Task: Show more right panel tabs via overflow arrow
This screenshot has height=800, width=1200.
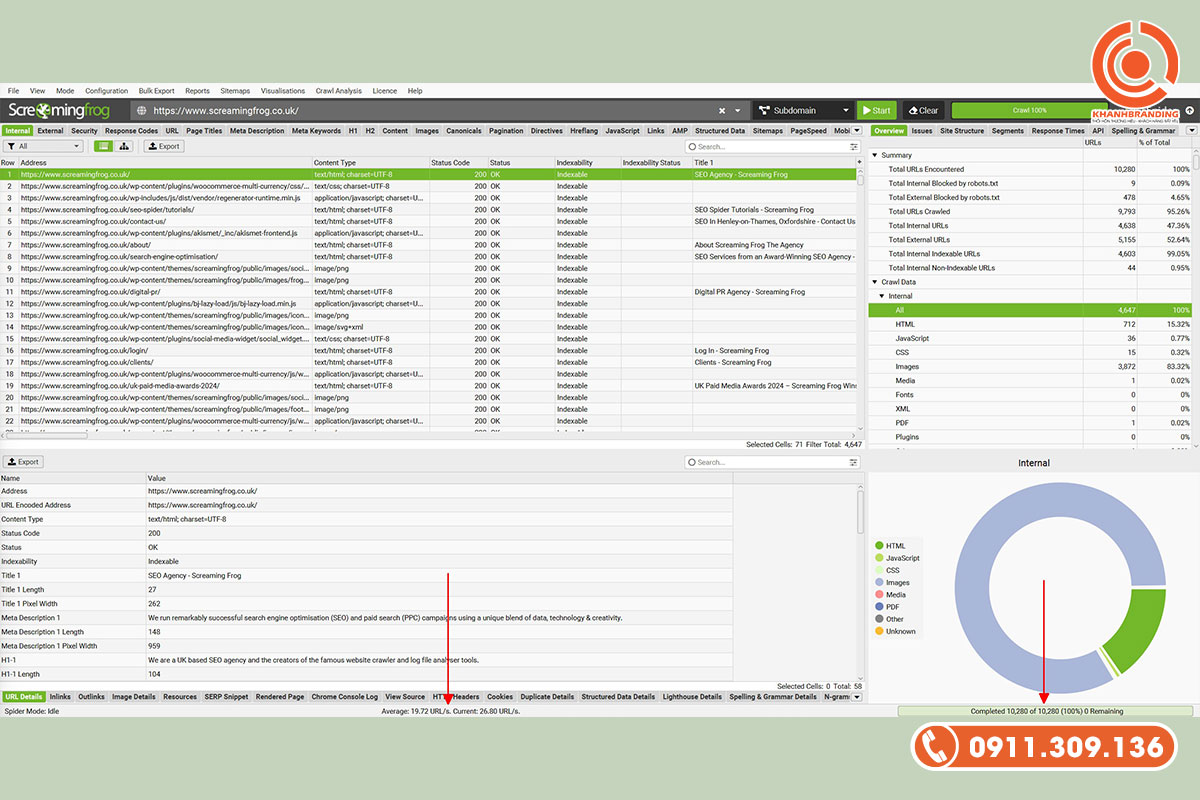Action: pos(1191,131)
